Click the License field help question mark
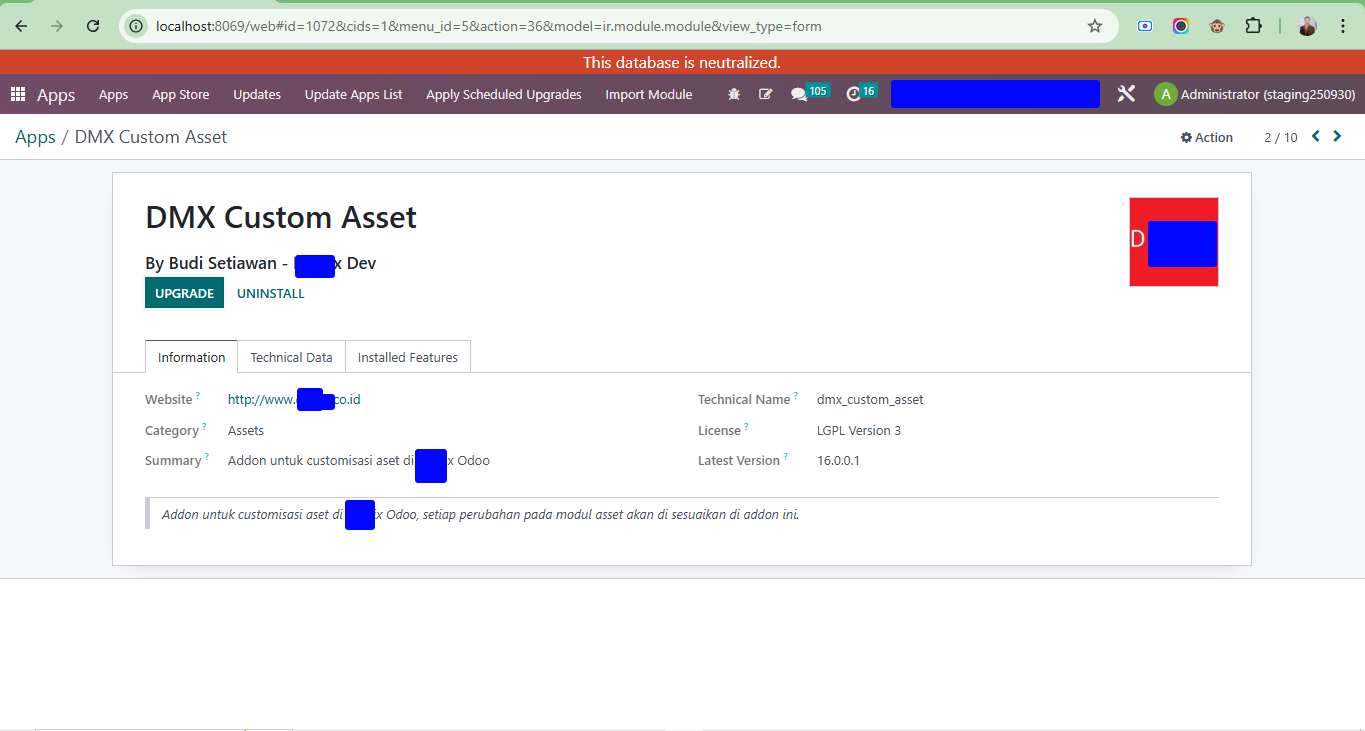The width and height of the screenshot is (1365, 731). 746,427
